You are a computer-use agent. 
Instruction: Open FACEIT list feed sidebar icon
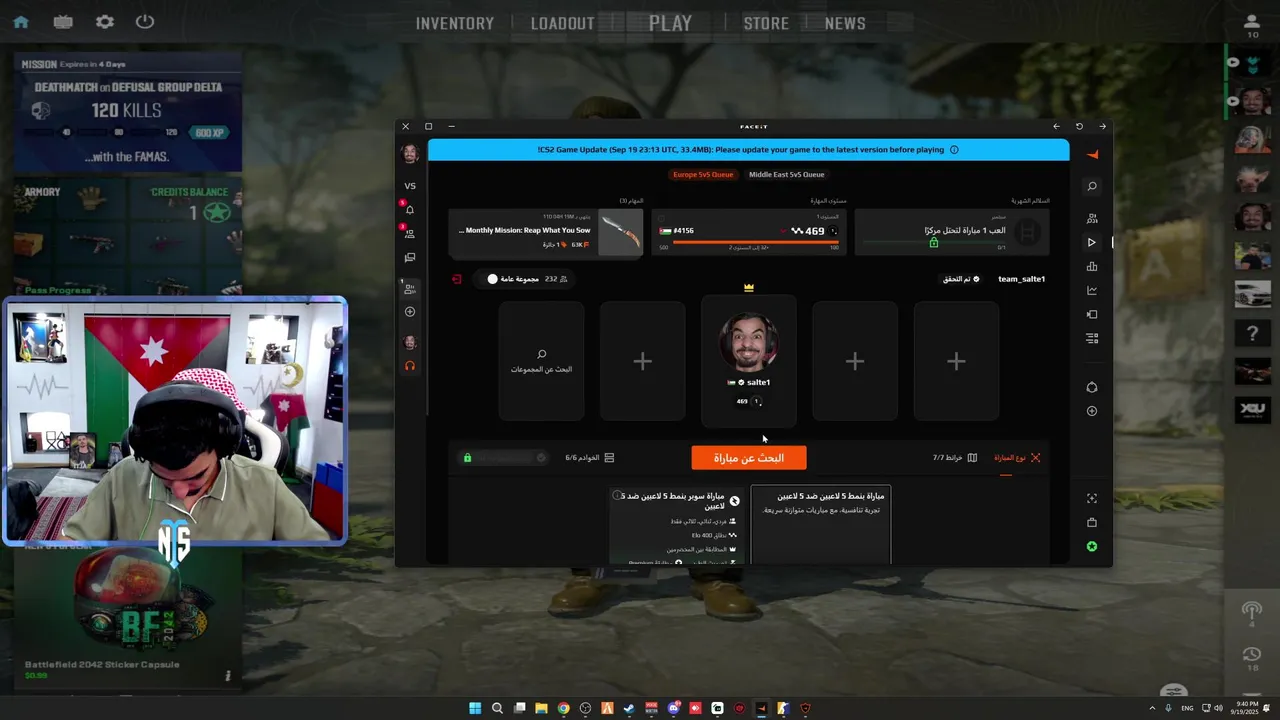click(1092, 338)
